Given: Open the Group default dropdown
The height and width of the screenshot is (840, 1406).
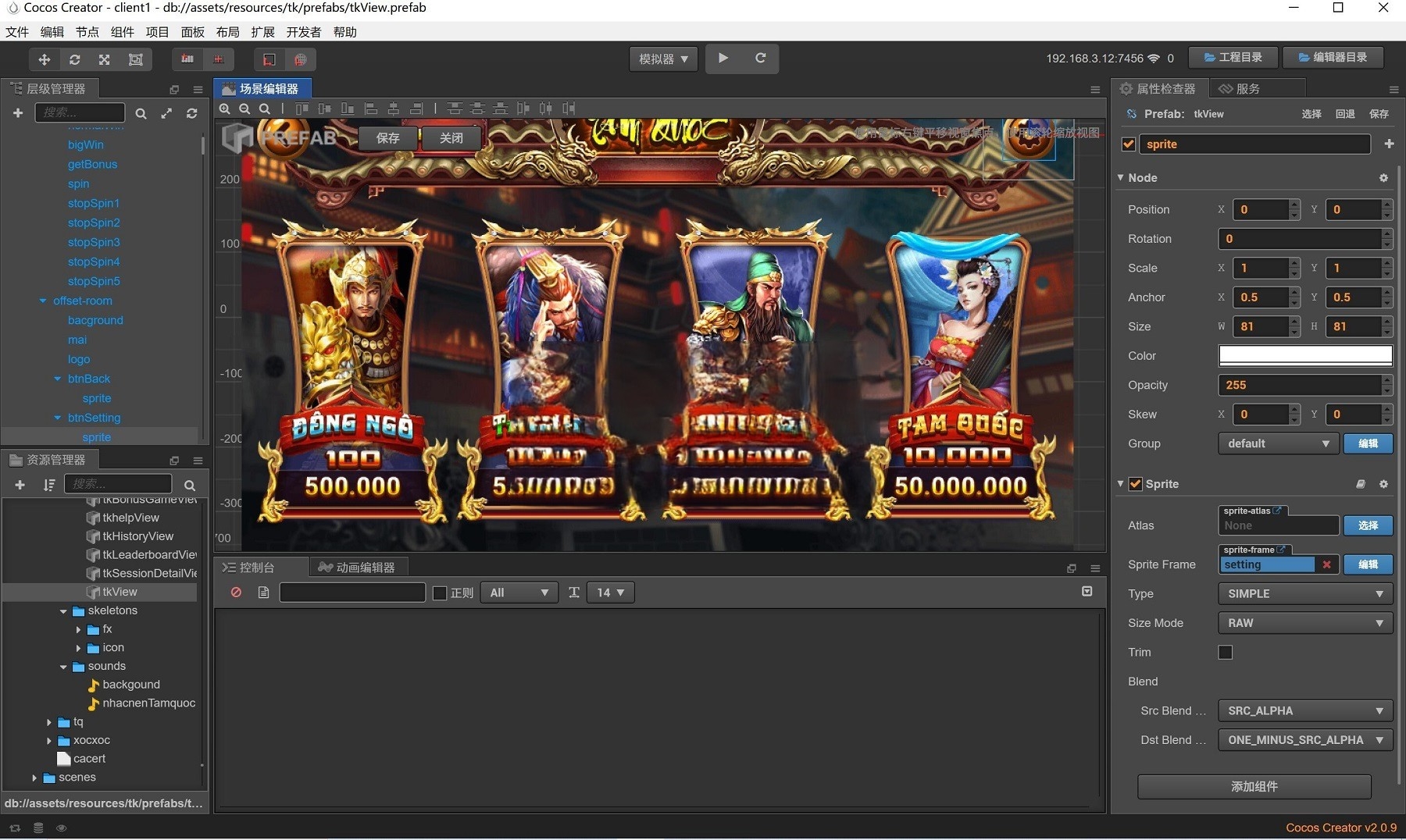Looking at the screenshot, I should click(1279, 443).
